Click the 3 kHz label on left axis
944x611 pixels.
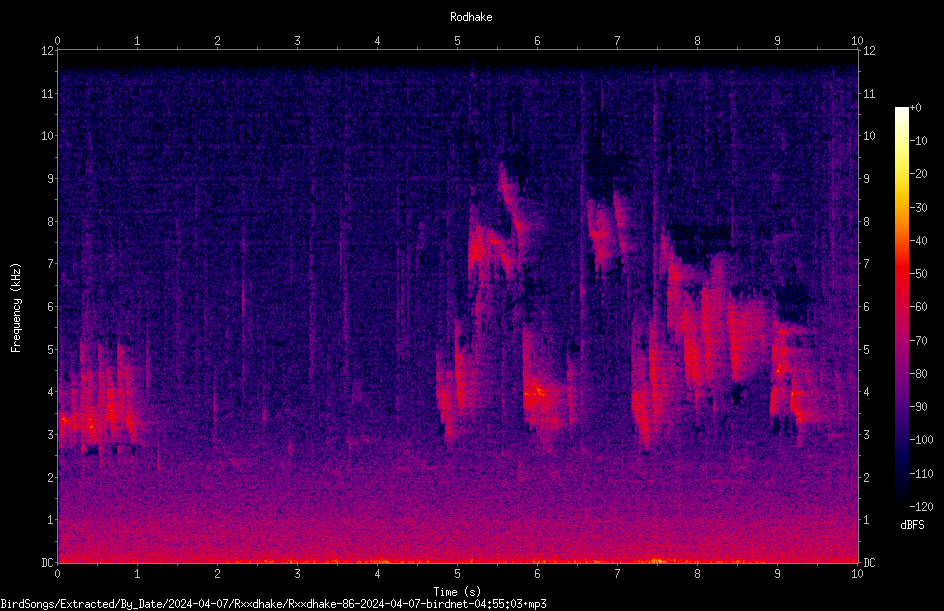point(51,434)
